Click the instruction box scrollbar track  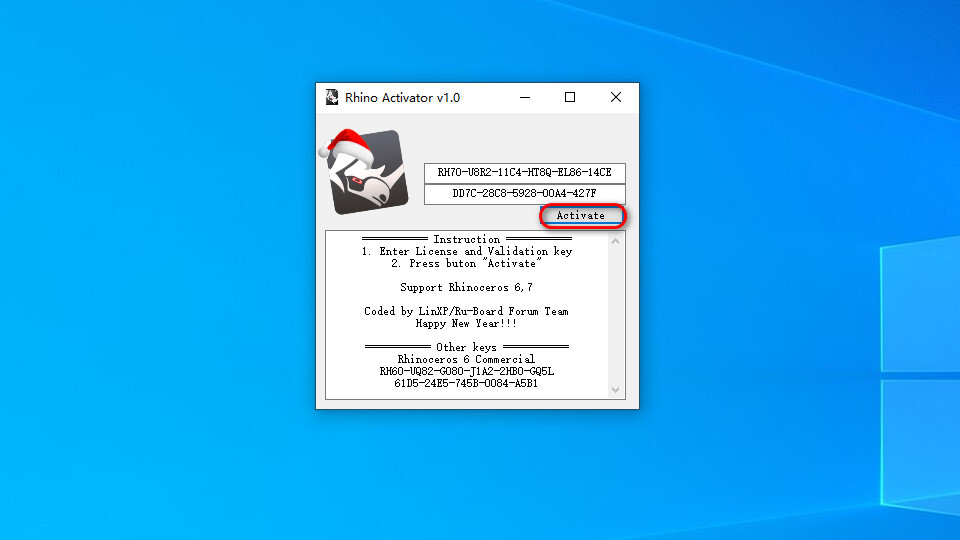pos(616,315)
